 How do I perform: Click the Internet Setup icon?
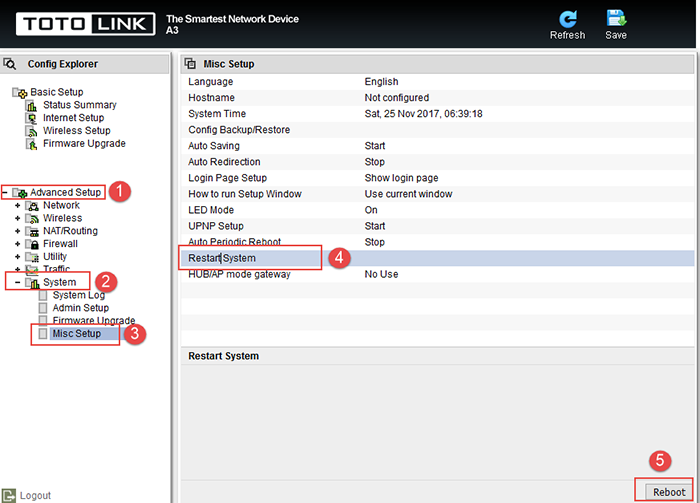point(31,118)
